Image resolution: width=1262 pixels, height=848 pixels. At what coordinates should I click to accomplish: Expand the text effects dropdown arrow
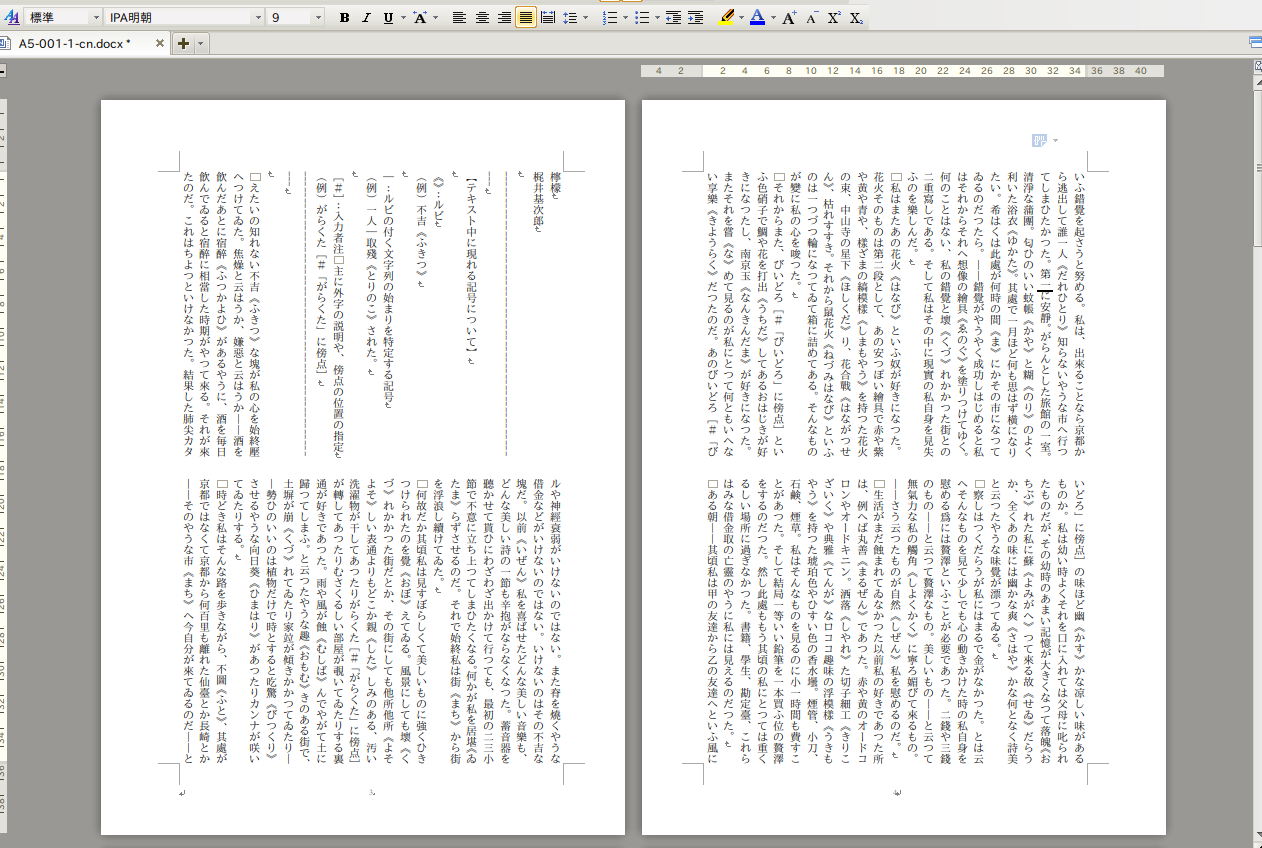coord(435,18)
